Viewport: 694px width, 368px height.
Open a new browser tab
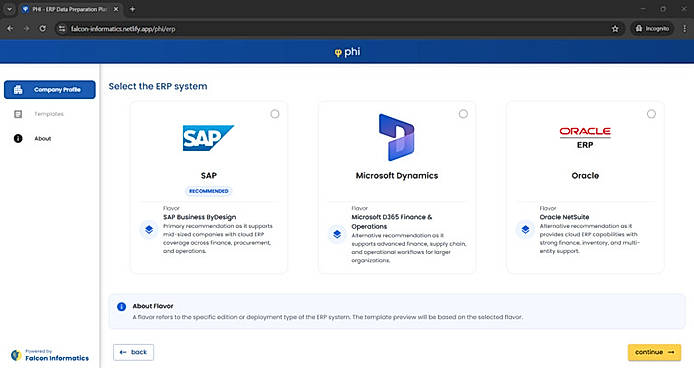pyautogui.click(x=132, y=9)
